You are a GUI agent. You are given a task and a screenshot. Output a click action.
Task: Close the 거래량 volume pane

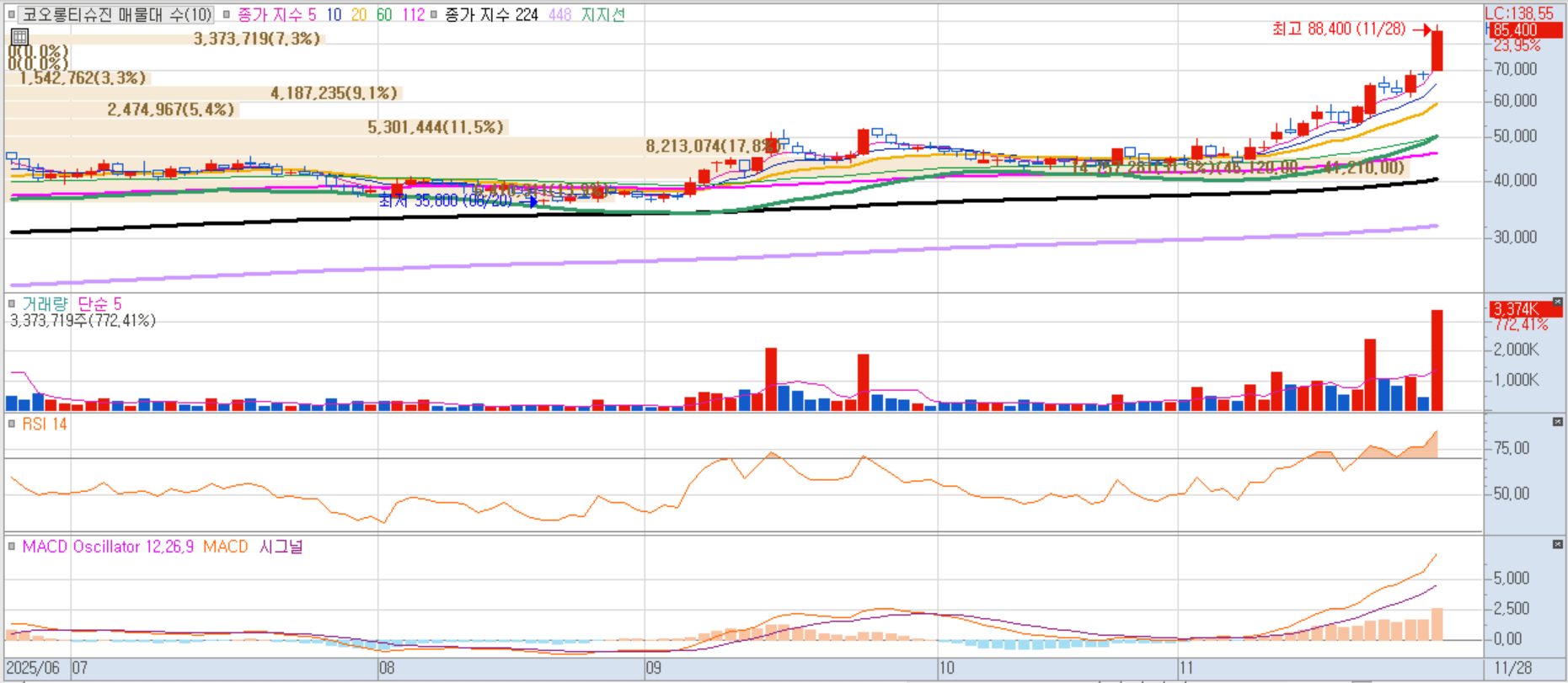1557,301
